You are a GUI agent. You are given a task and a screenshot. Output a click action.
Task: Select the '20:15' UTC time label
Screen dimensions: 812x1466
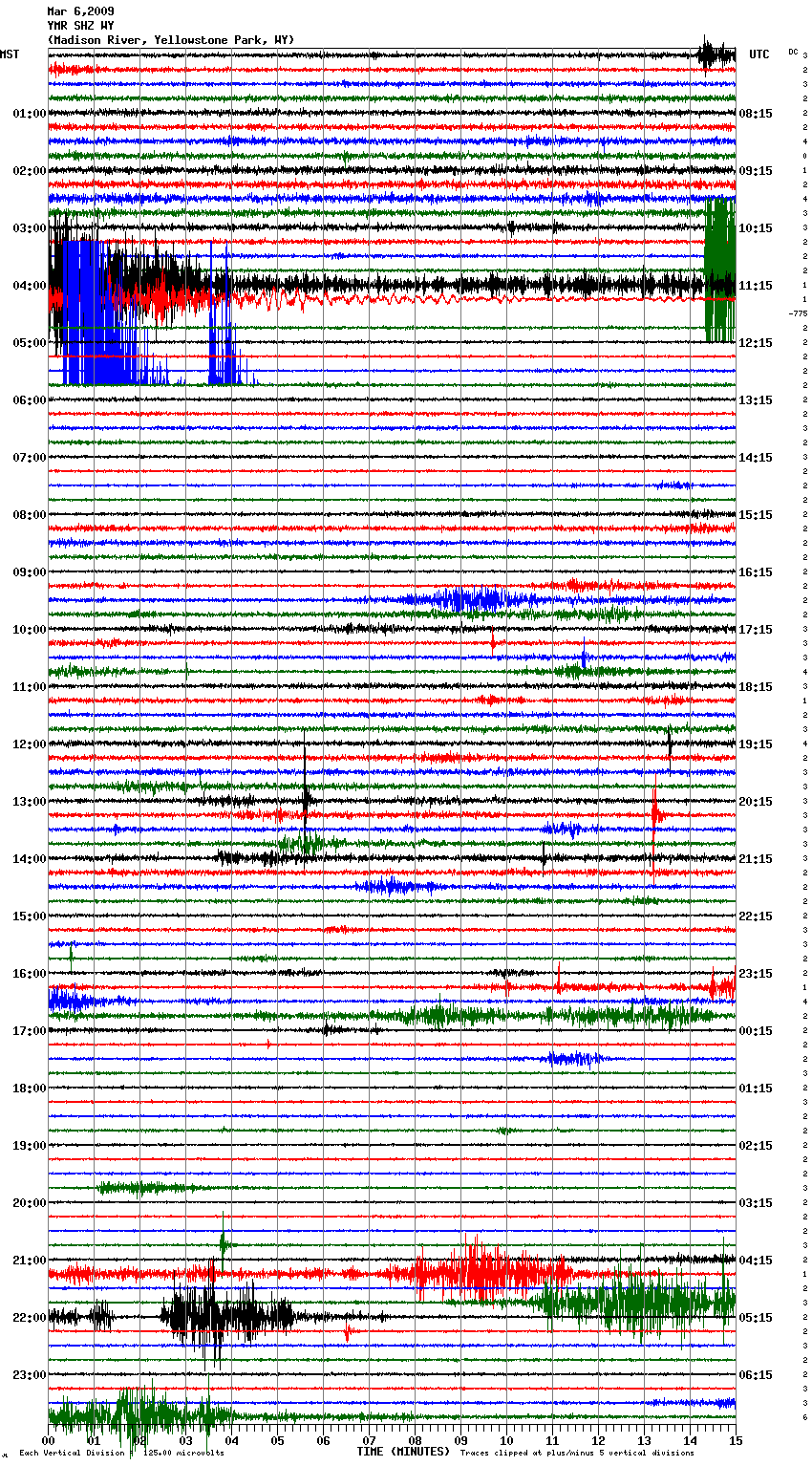tap(756, 802)
